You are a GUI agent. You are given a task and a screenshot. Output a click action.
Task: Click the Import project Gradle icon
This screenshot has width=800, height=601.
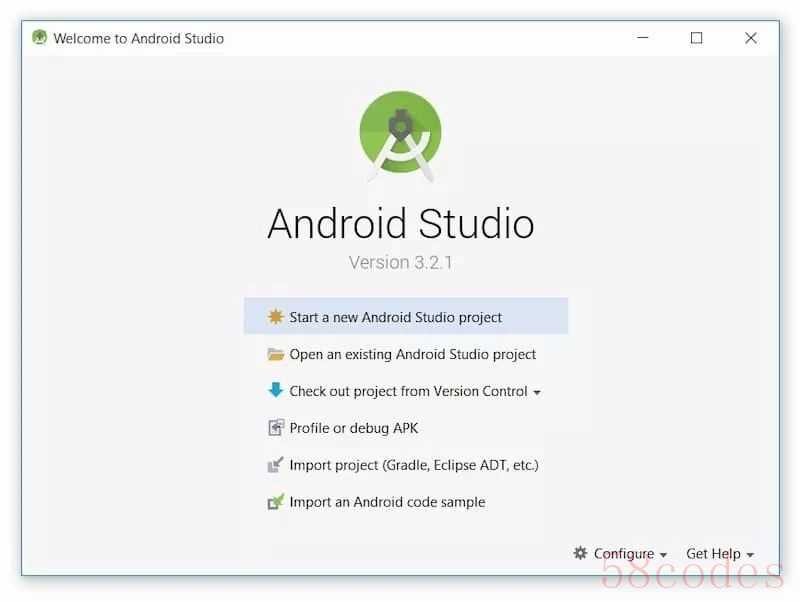click(276, 464)
